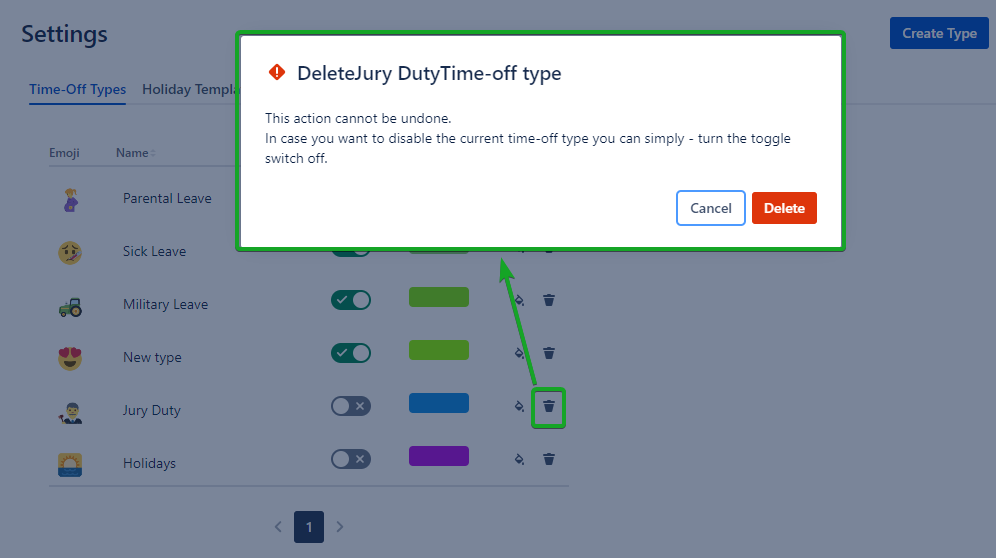Confirm with the red Delete button

(784, 208)
